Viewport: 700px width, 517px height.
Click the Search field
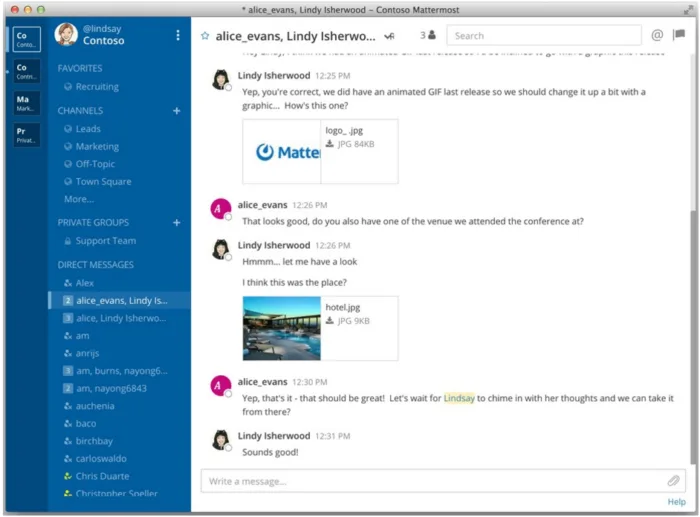click(544, 35)
